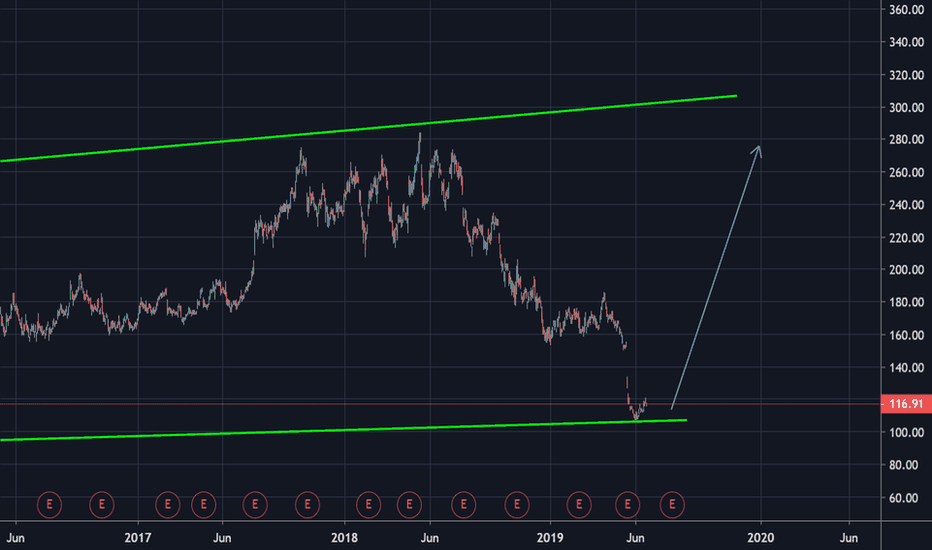The width and height of the screenshot is (932, 550).
Task: Click the 200.00 price axis label
Action: (x=906, y=270)
